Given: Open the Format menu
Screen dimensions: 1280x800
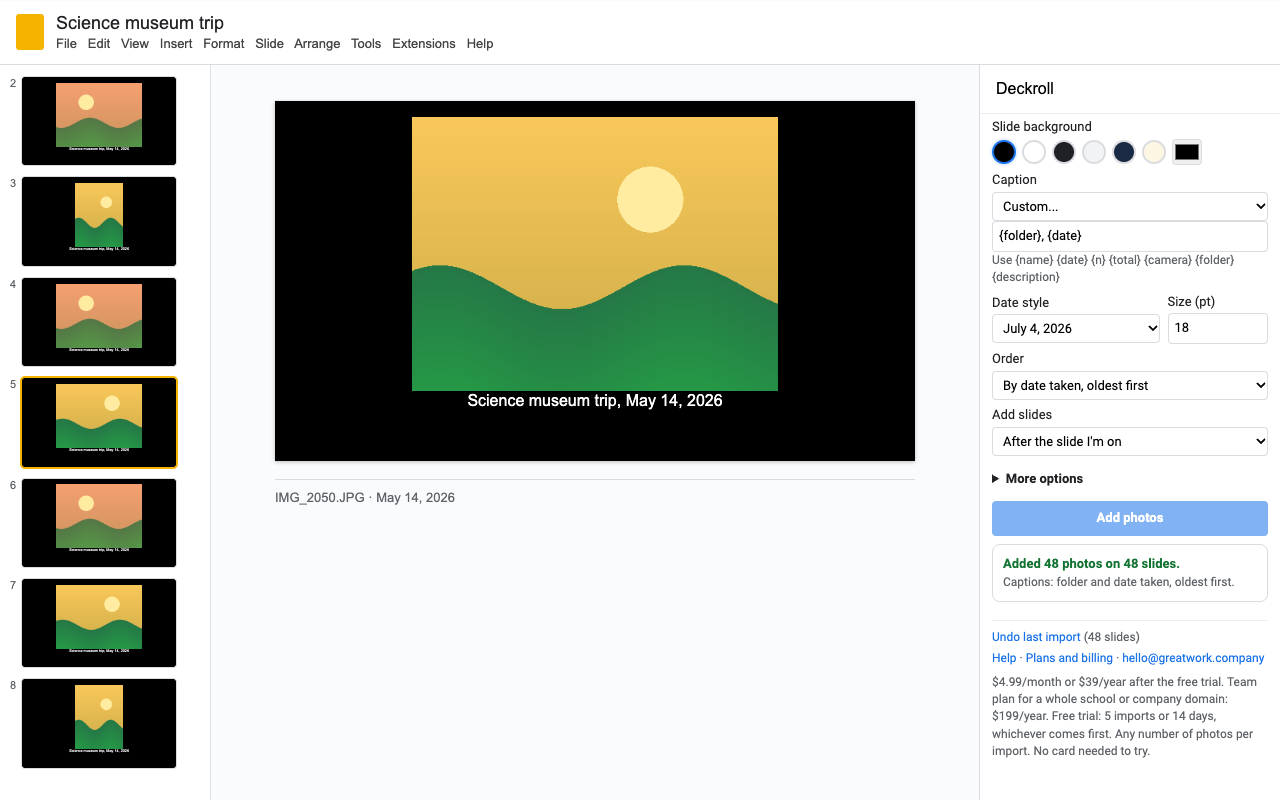Looking at the screenshot, I should (x=224, y=44).
